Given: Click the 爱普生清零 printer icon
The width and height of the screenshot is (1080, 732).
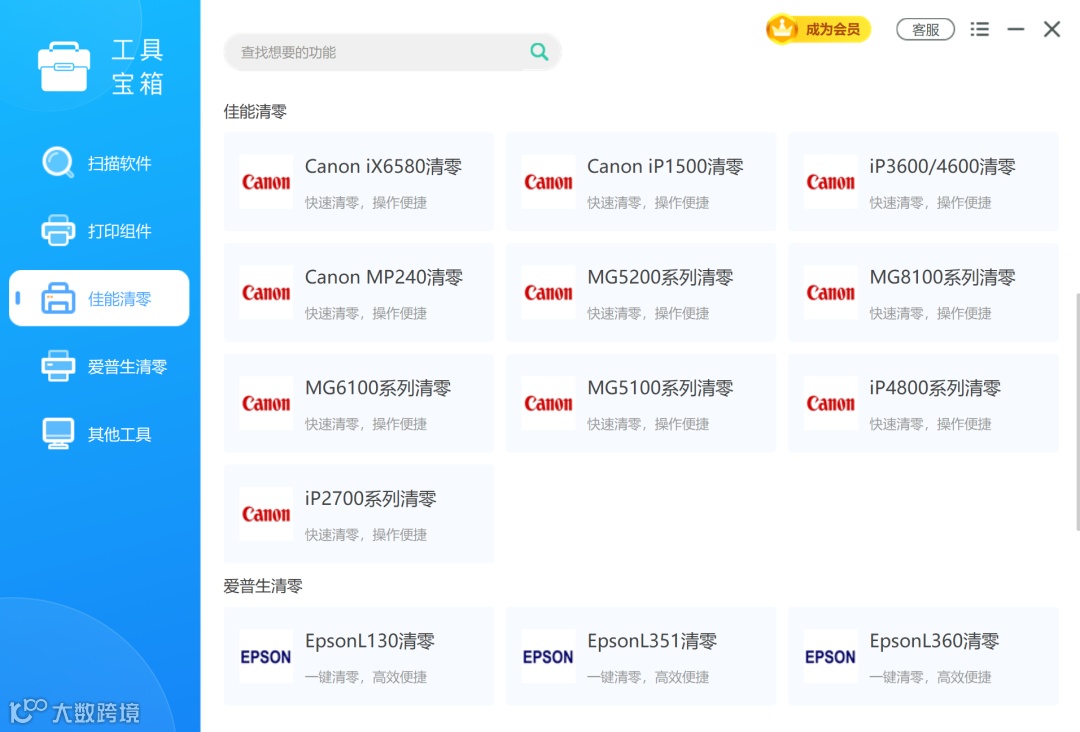Looking at the screenshot, I should (58, 366).
